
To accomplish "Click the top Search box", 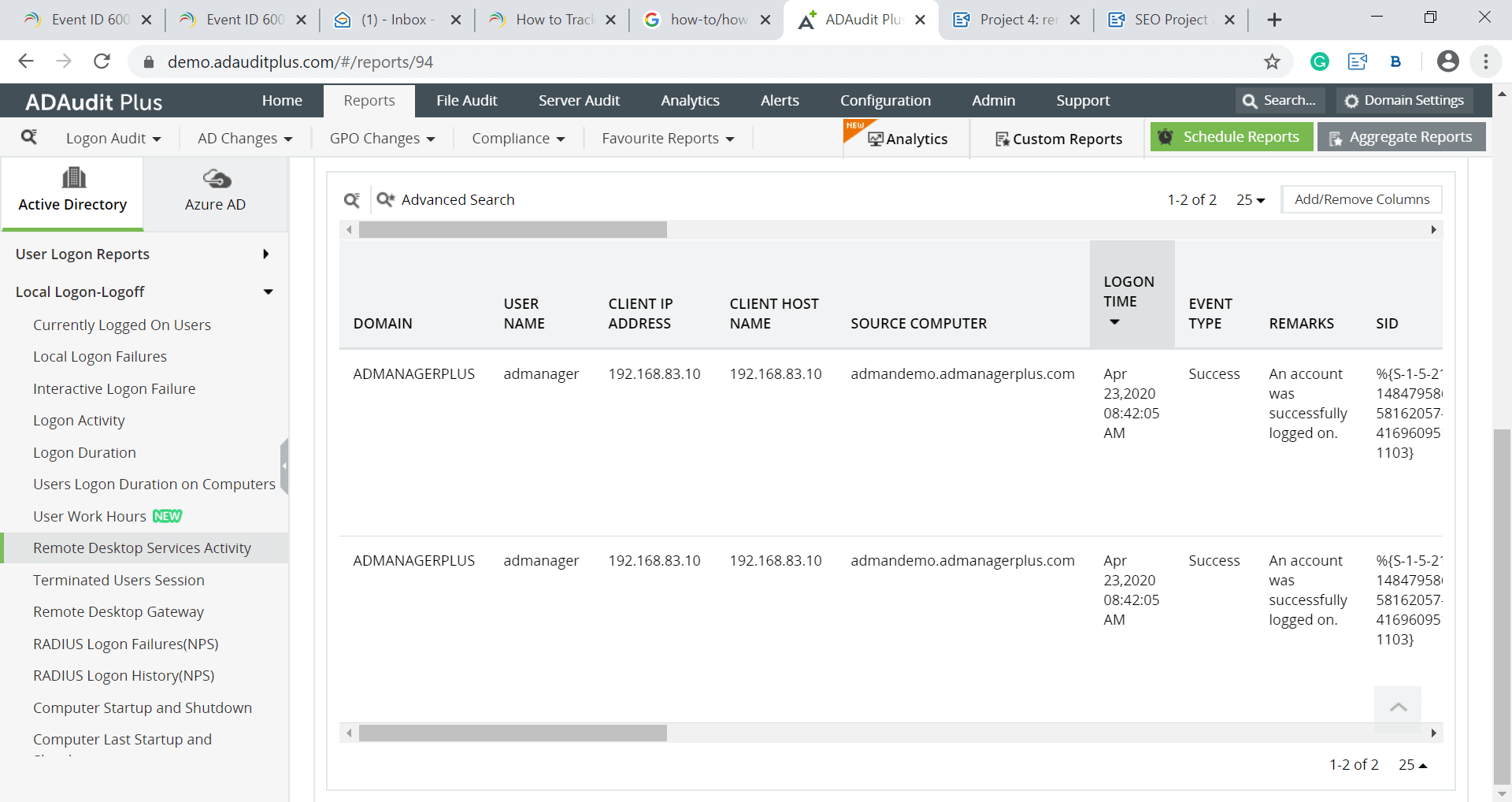I will [1280, 101].
